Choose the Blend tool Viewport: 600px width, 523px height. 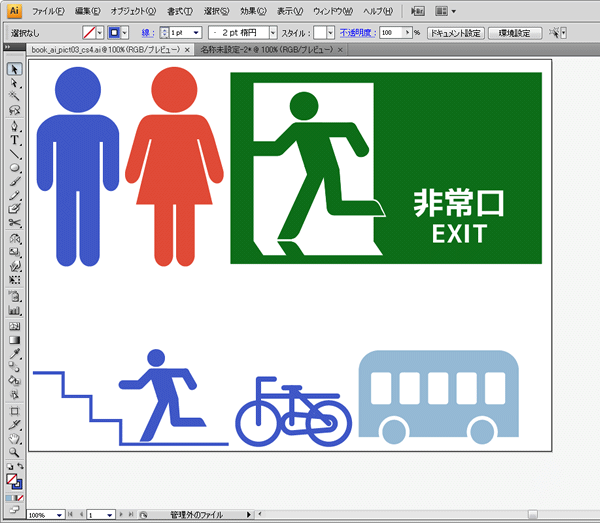click(x=15, y=367)
